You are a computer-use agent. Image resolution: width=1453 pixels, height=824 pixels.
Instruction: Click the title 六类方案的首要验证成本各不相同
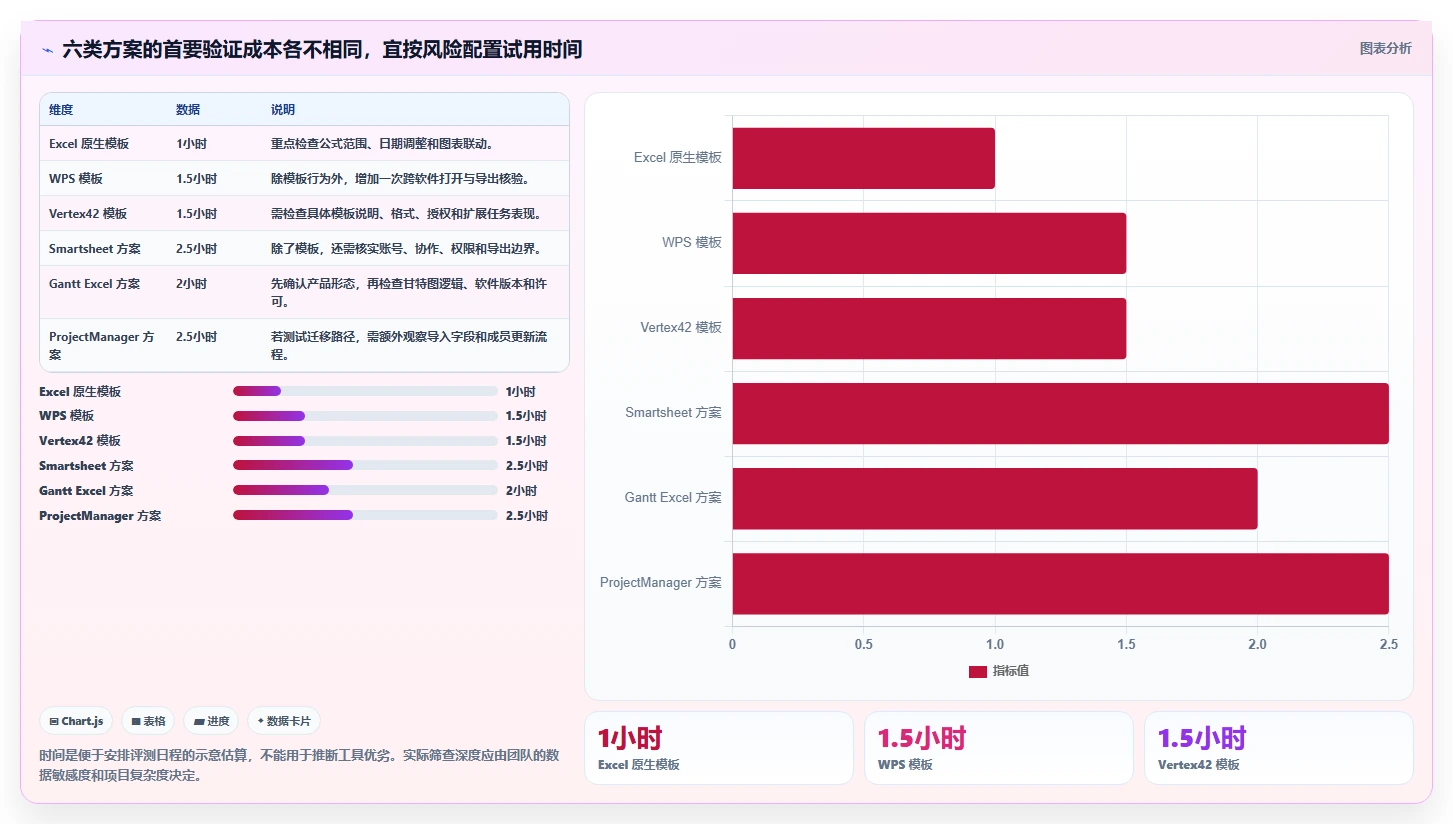pos(322,49)
